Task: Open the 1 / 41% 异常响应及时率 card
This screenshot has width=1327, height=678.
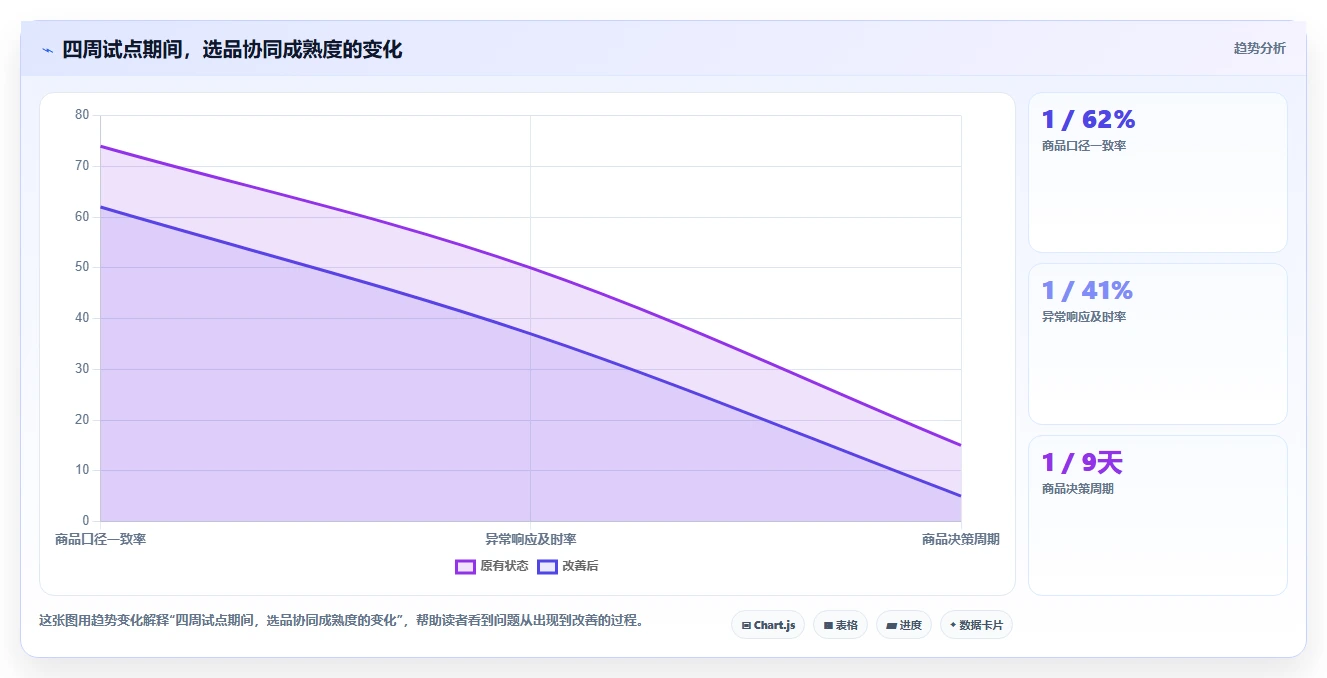Action: tap(1158, 344)
